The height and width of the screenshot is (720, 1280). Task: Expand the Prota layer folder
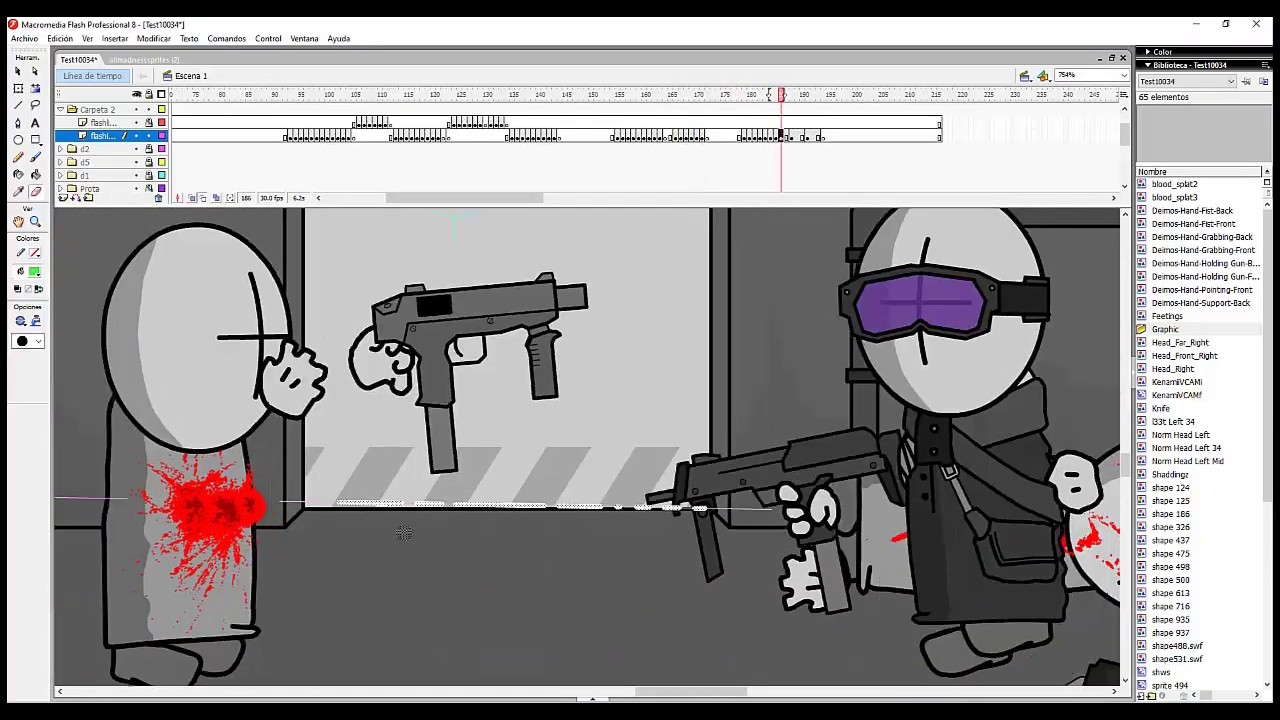tap(61, 188)
